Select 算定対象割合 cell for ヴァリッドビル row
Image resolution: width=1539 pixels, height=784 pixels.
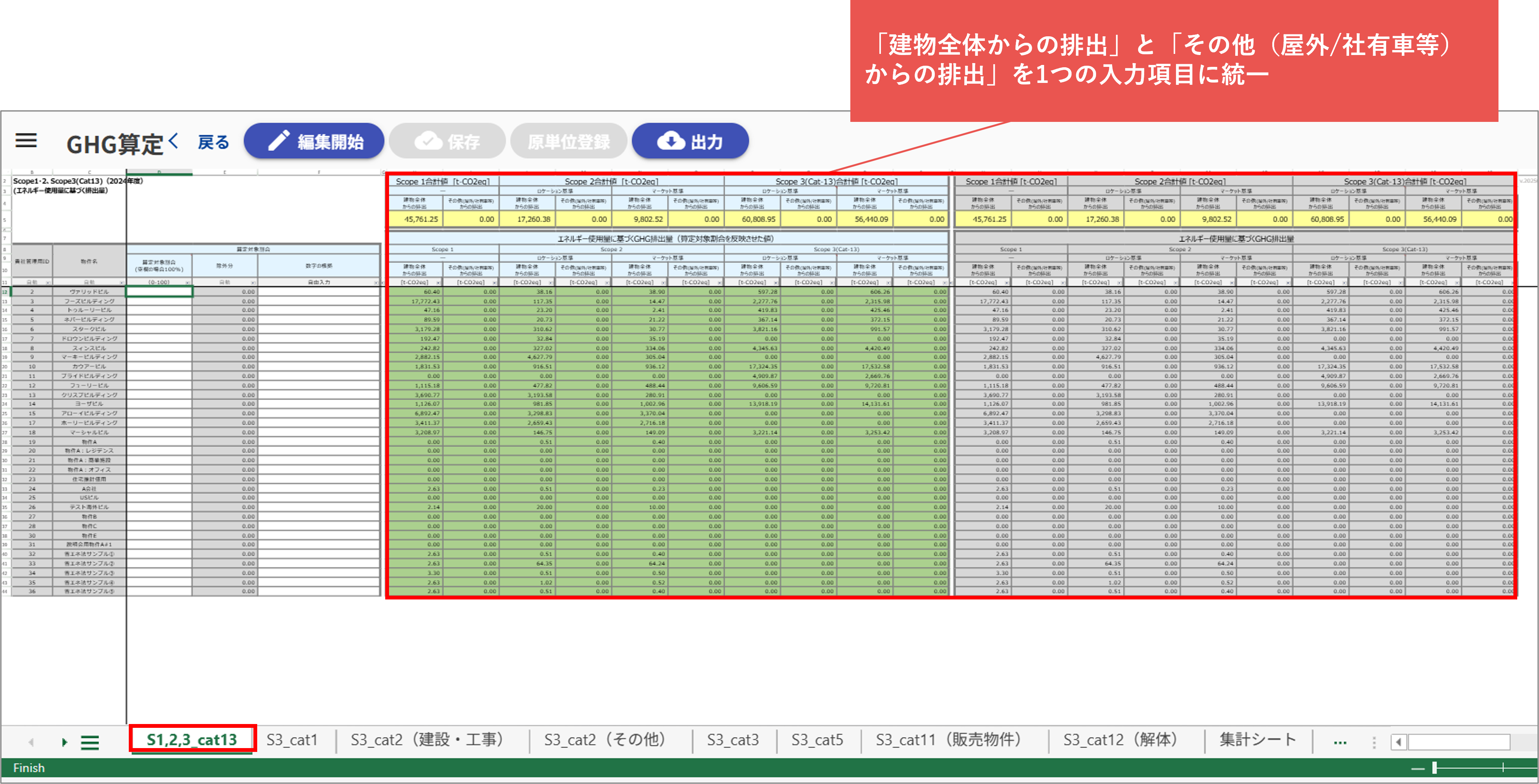coord(159,292)
